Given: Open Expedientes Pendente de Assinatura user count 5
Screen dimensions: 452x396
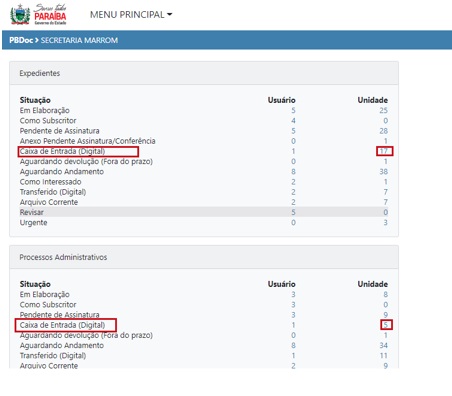Looking at the screenshot, I should [293, 131].
